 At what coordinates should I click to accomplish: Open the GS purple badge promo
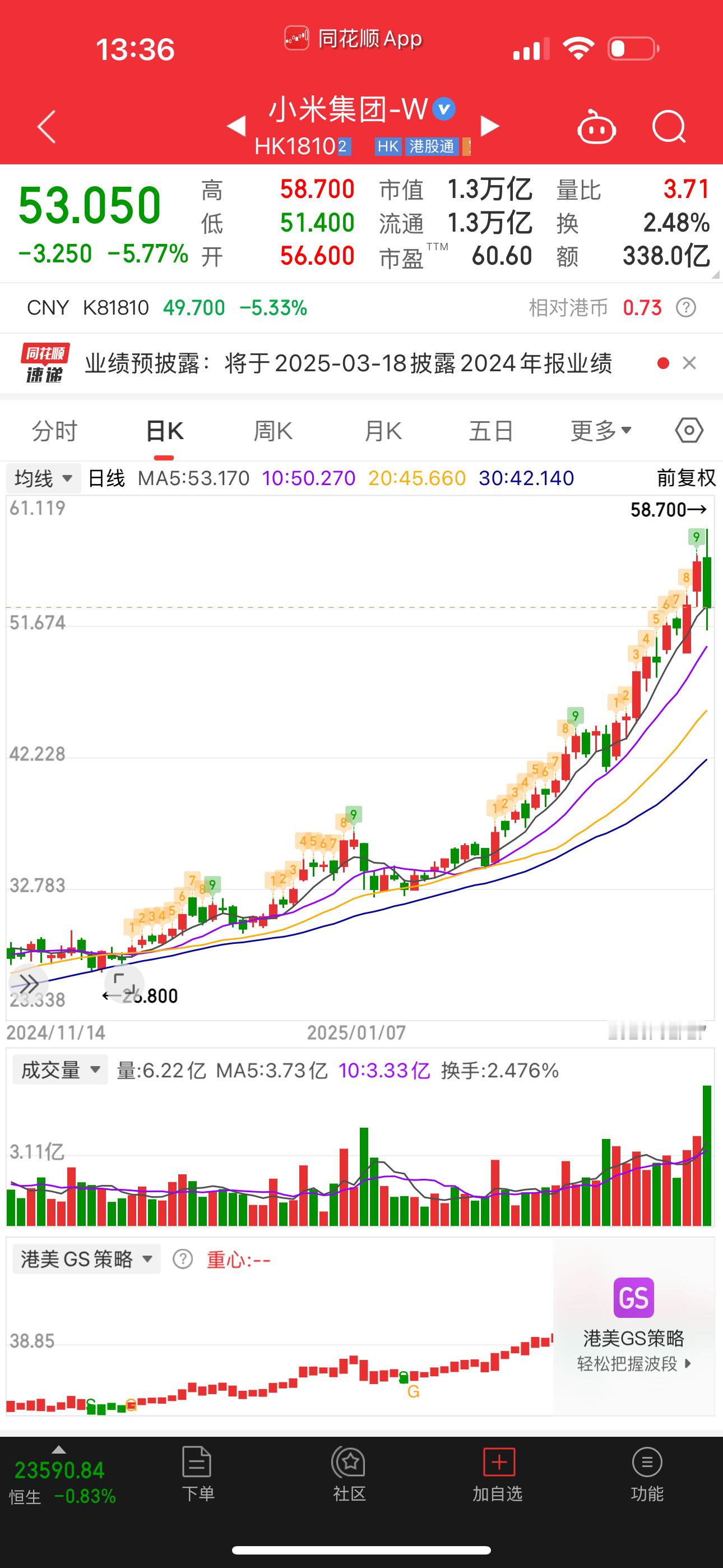point(633,1298)
